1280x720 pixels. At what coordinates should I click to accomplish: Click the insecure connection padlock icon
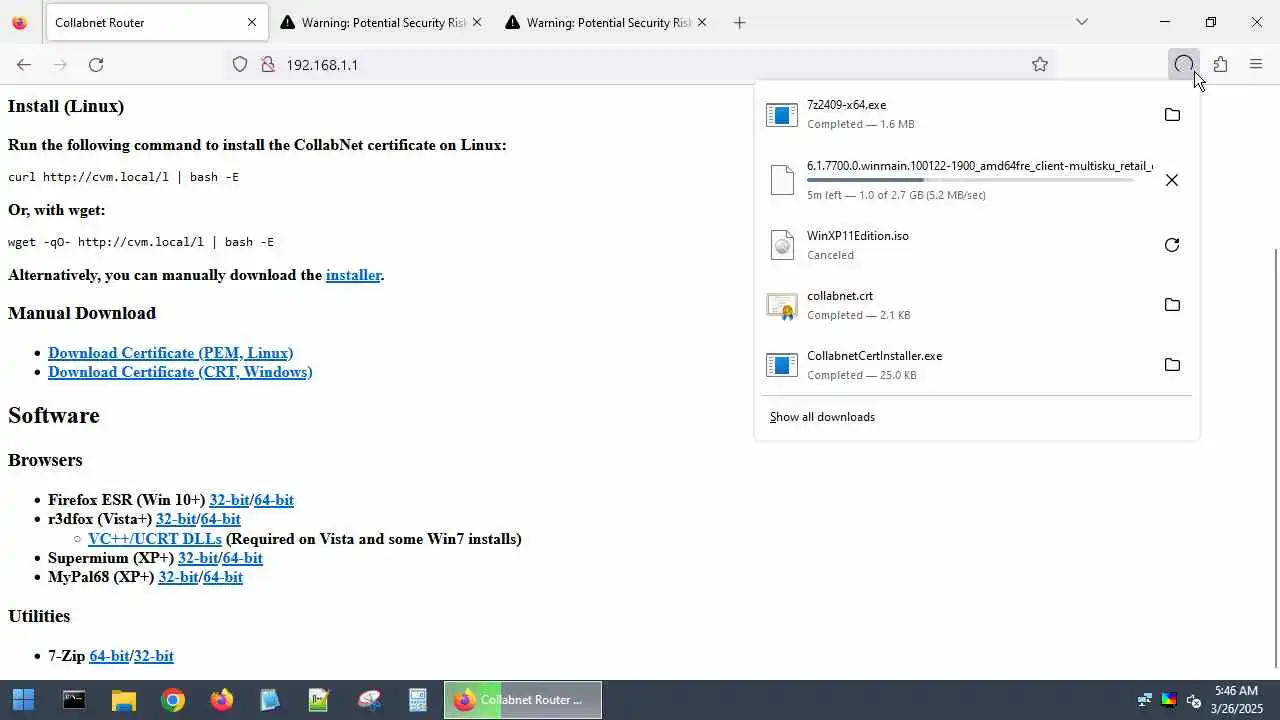click(268, 65)
